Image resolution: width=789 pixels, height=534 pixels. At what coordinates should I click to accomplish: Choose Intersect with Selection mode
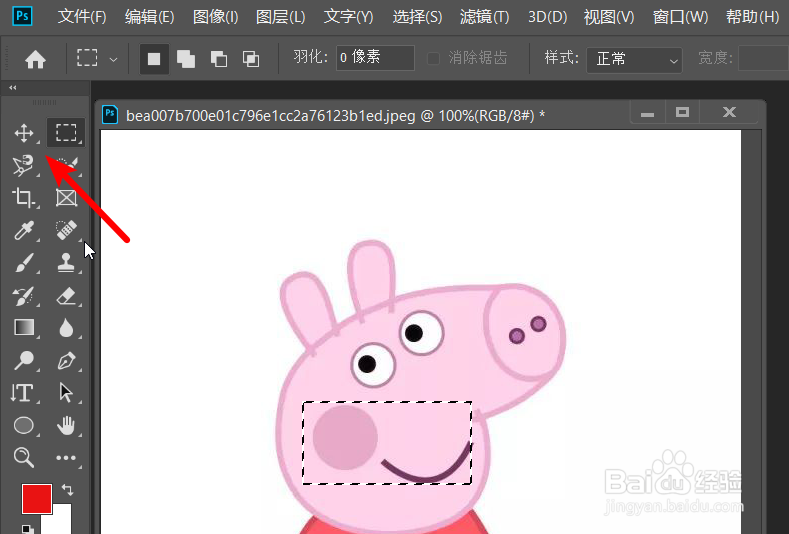tap(251, 59)
